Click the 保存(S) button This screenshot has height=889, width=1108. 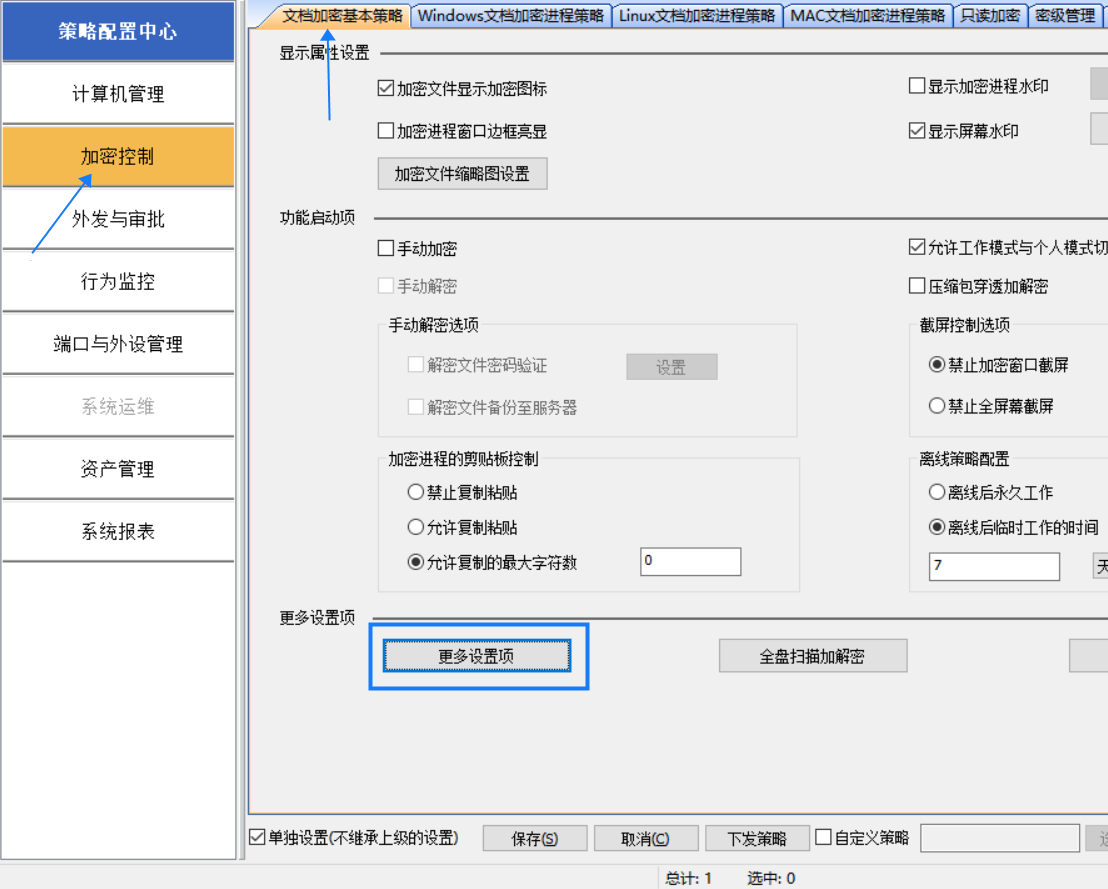coord(534,838)
